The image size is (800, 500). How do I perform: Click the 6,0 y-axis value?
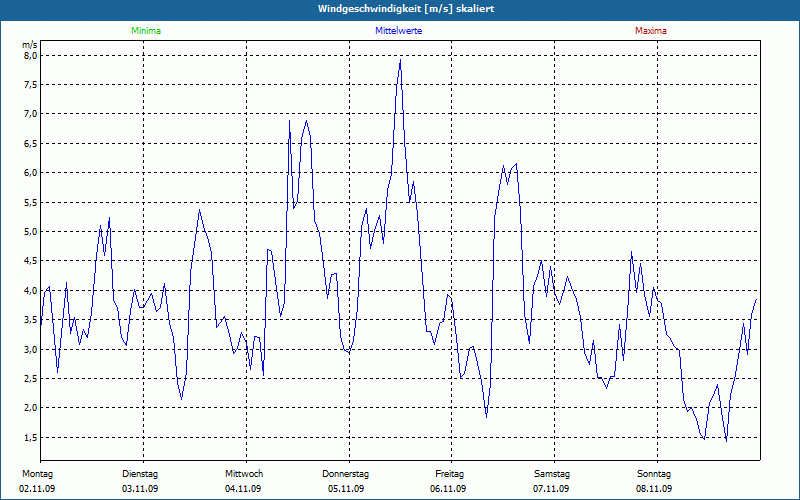pyautogui.click(x=31, y=172)
